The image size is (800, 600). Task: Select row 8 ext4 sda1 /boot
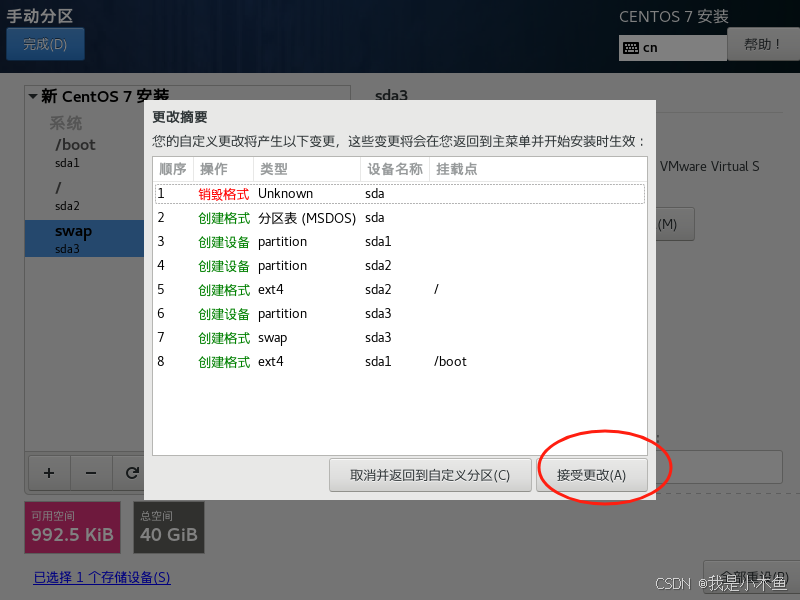click(400, 362)
